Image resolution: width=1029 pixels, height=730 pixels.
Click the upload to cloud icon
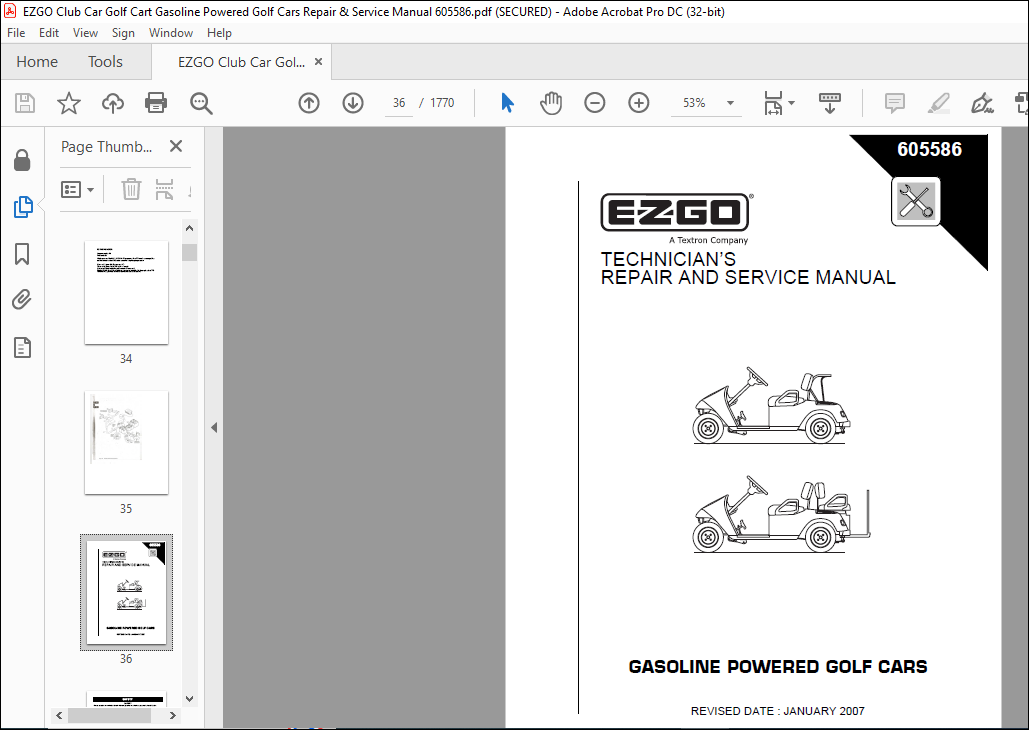point(113,103)
